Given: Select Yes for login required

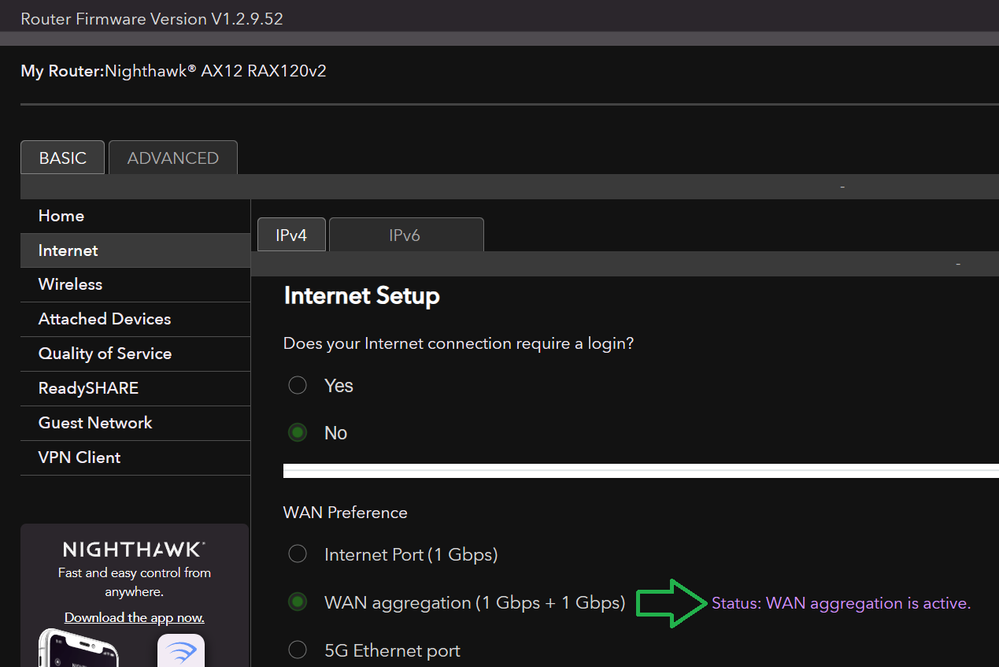Looking at the screenshot, I should [x=298, y=385].
